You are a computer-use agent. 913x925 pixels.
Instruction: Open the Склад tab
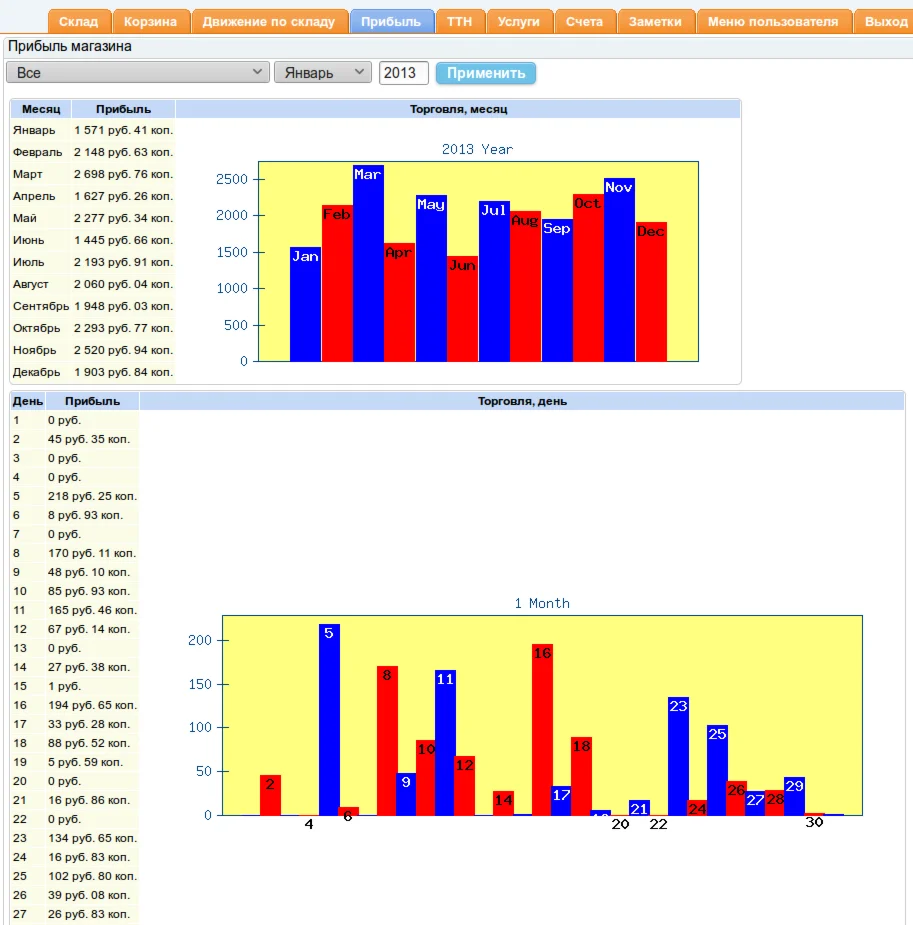79,22
